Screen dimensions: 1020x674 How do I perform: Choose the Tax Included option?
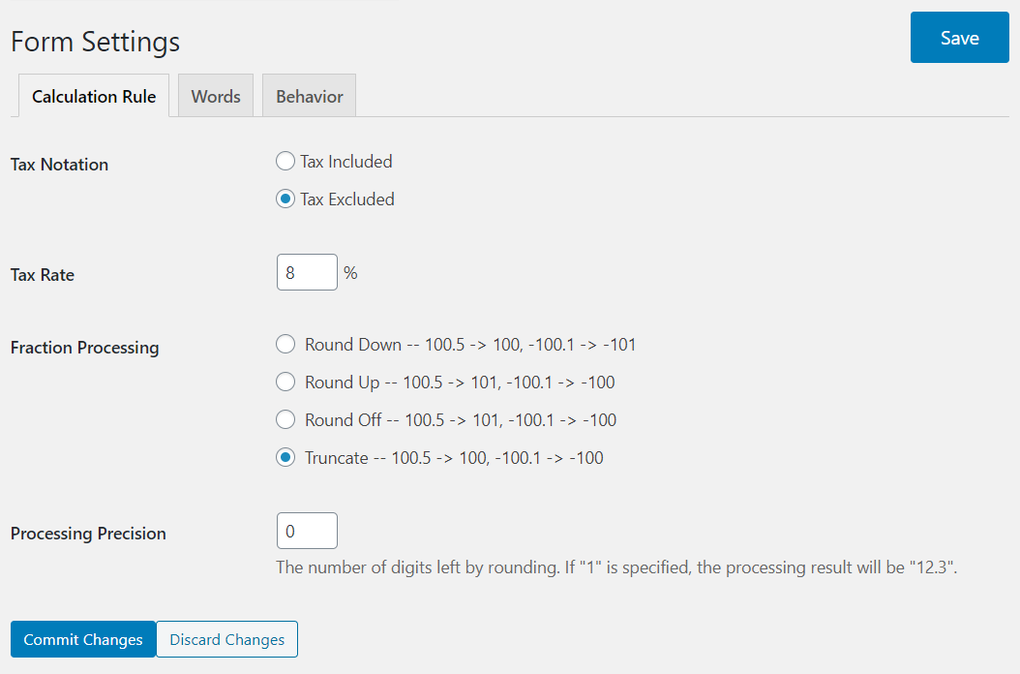286,161
